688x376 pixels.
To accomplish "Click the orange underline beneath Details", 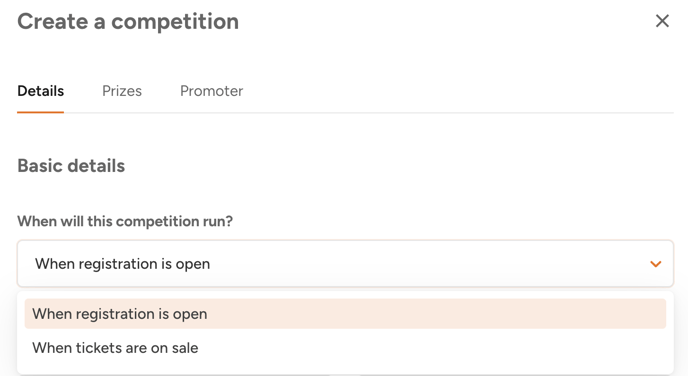I will point(40,112).
